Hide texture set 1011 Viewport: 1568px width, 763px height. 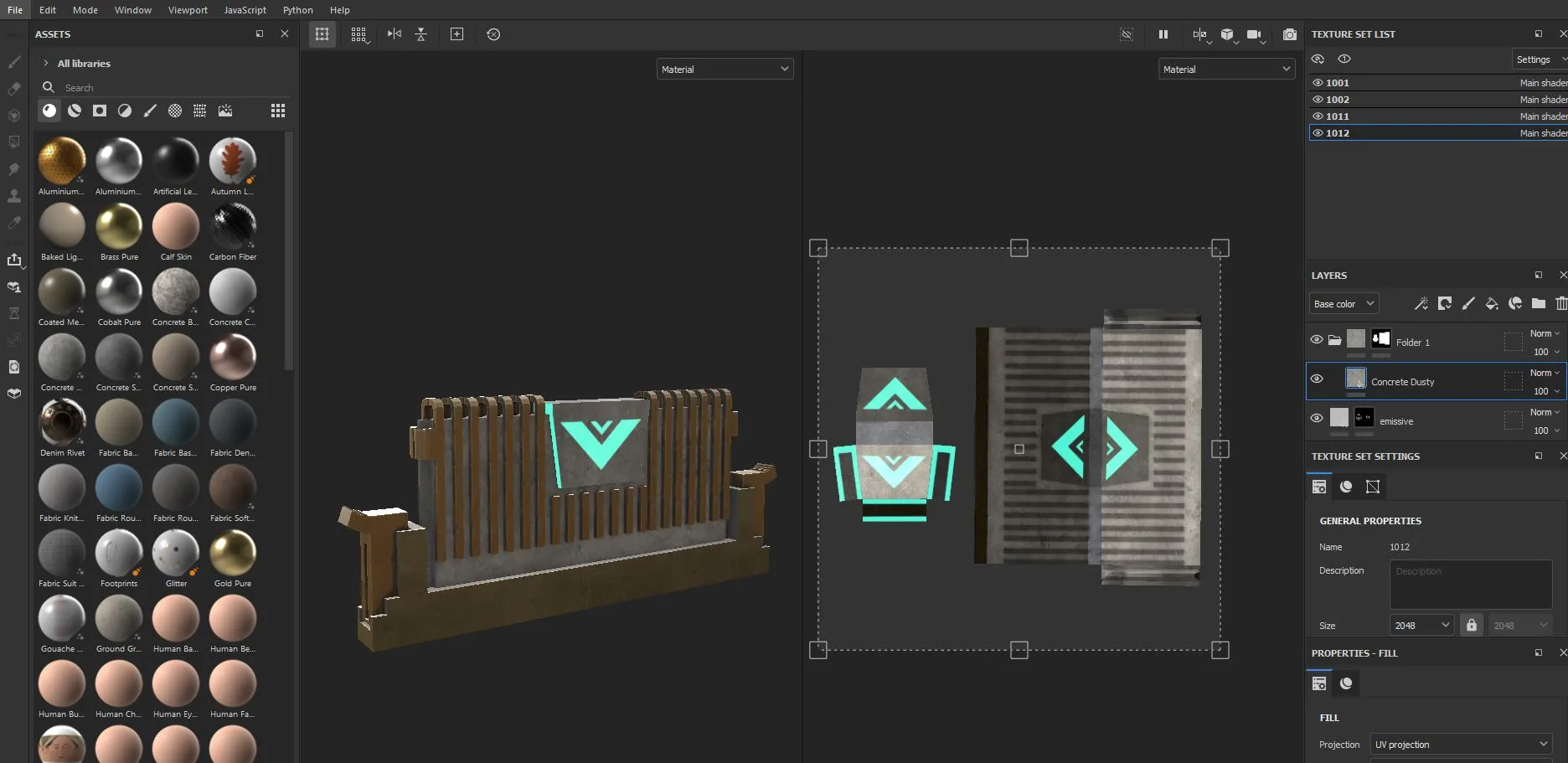1318,116
